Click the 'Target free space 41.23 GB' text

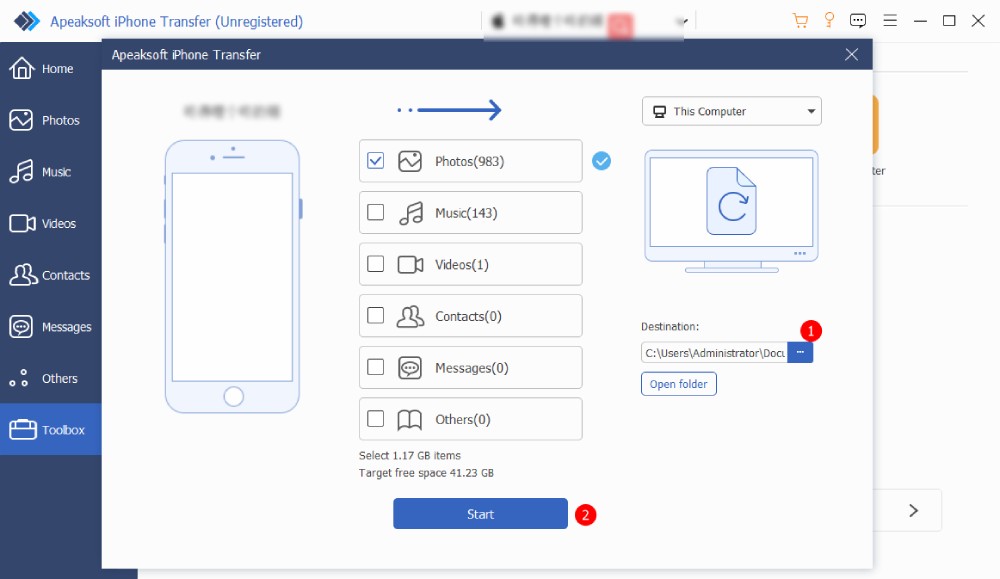(426, 473)
